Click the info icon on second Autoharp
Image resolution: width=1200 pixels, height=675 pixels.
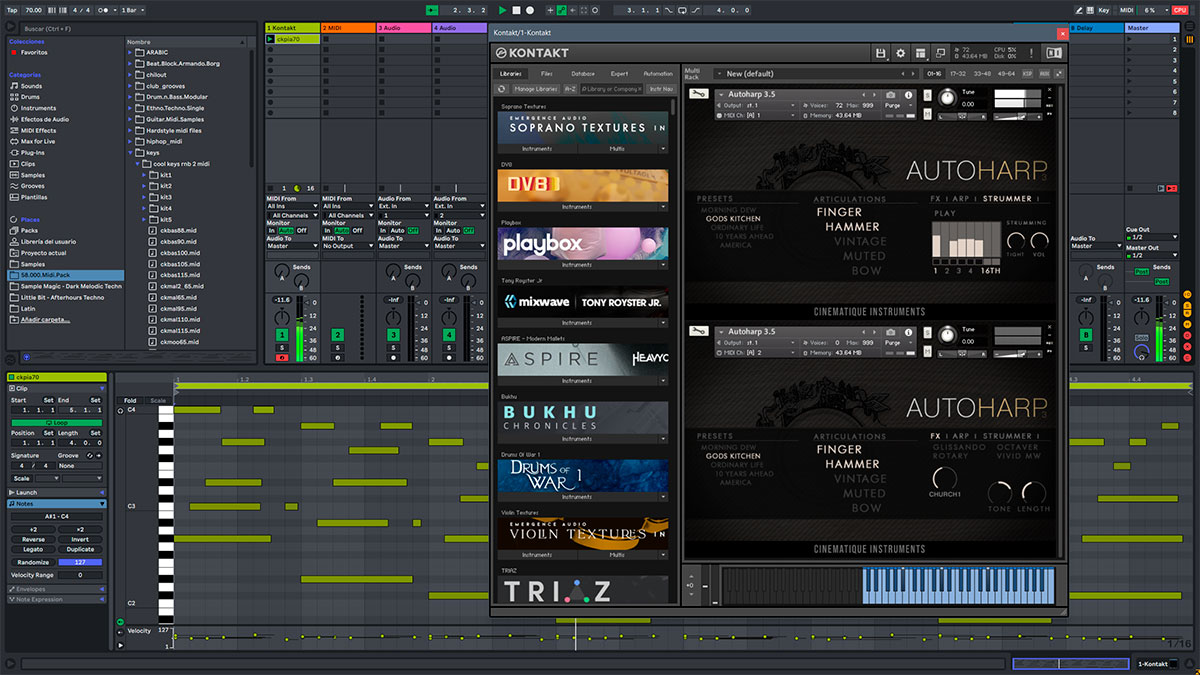coord(908,332)
